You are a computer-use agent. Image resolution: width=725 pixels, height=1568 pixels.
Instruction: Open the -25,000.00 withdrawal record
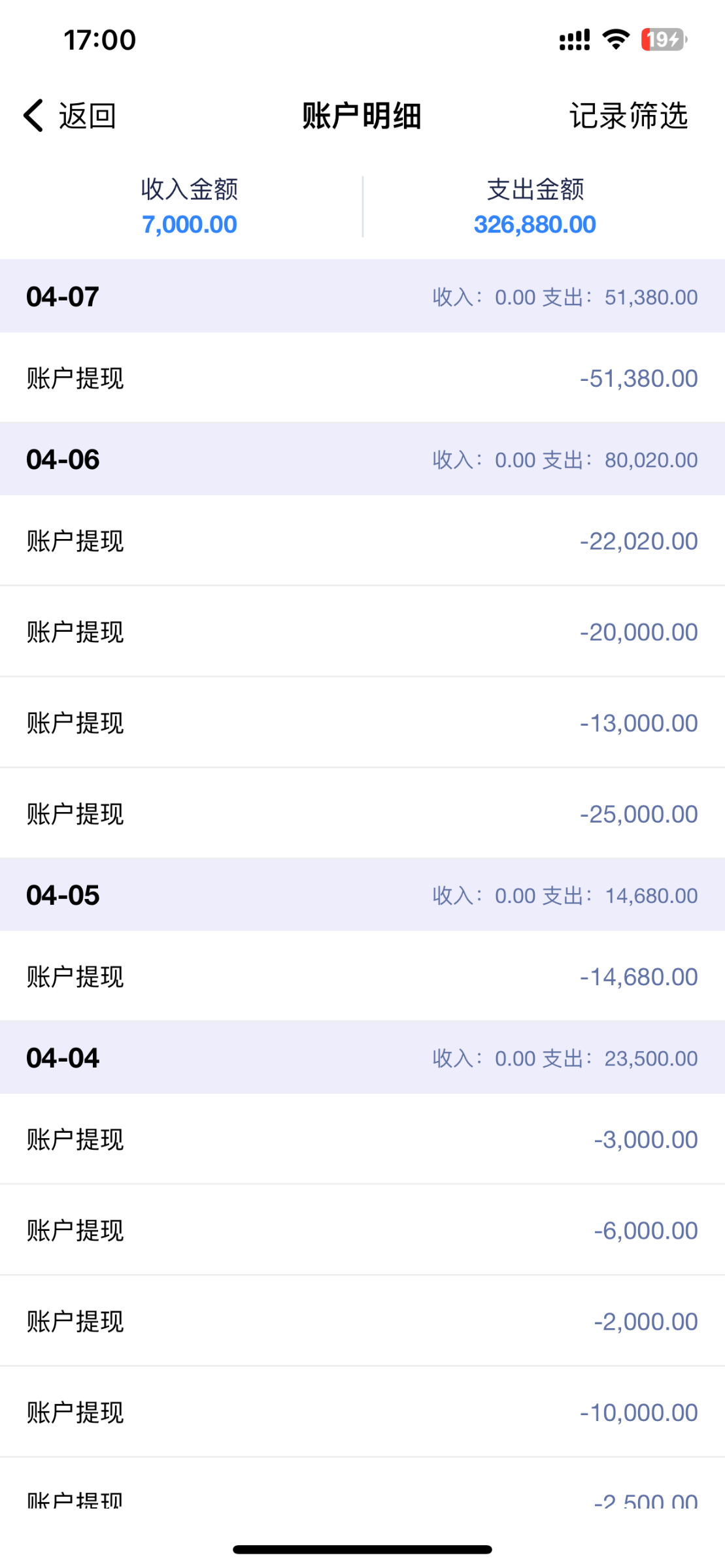pyautogui.click(x=362, y=814)
